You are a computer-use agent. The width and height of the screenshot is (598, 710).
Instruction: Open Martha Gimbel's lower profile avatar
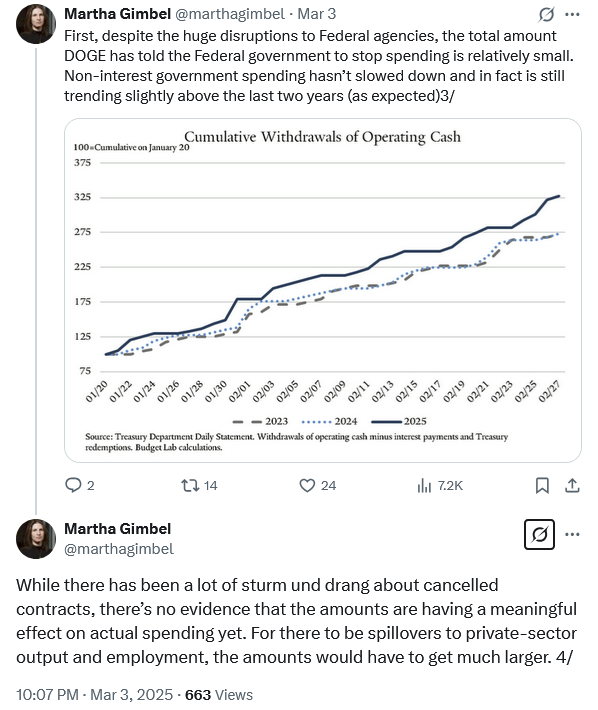pos(36,539)
